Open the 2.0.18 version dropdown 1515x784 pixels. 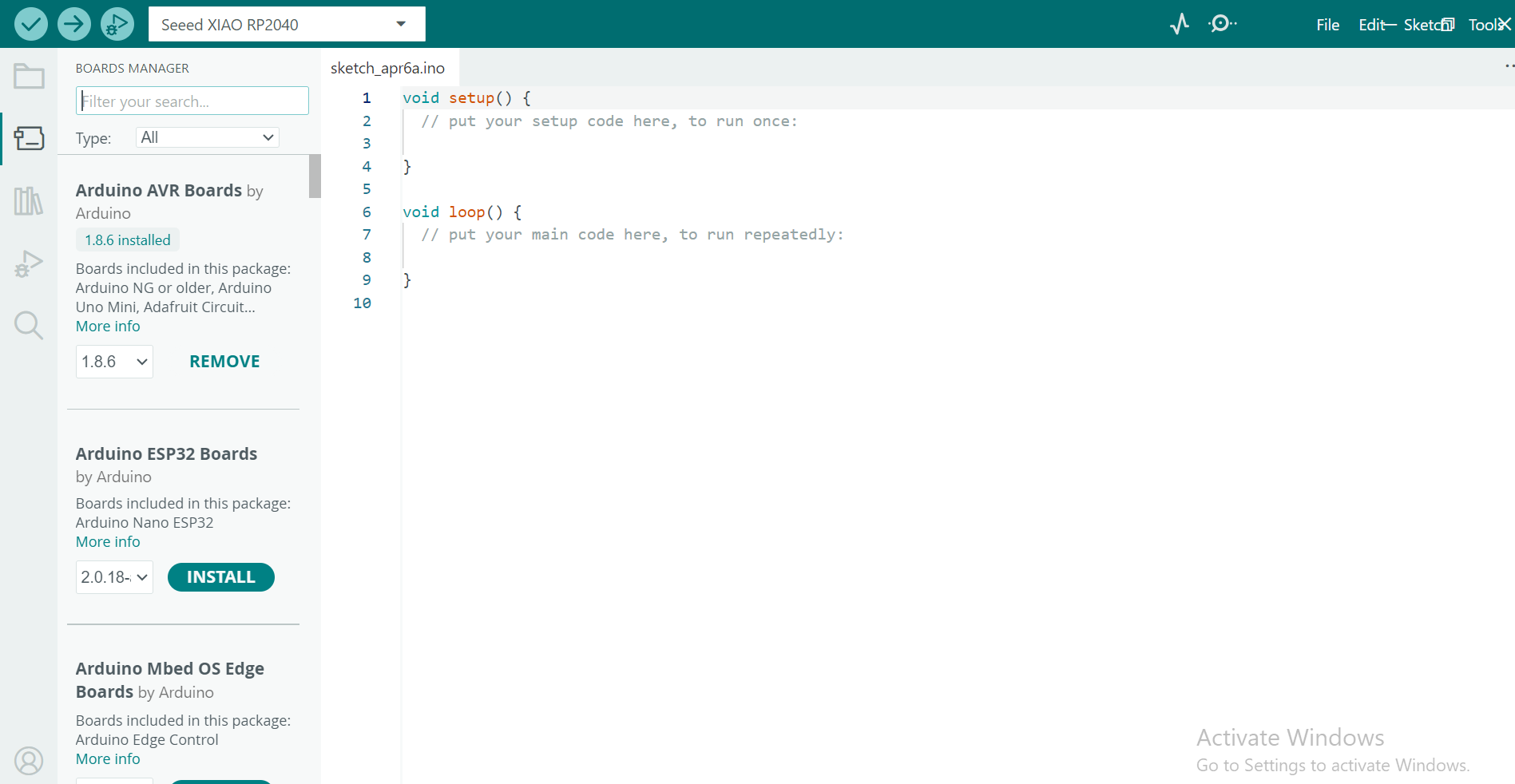[114, 577]
